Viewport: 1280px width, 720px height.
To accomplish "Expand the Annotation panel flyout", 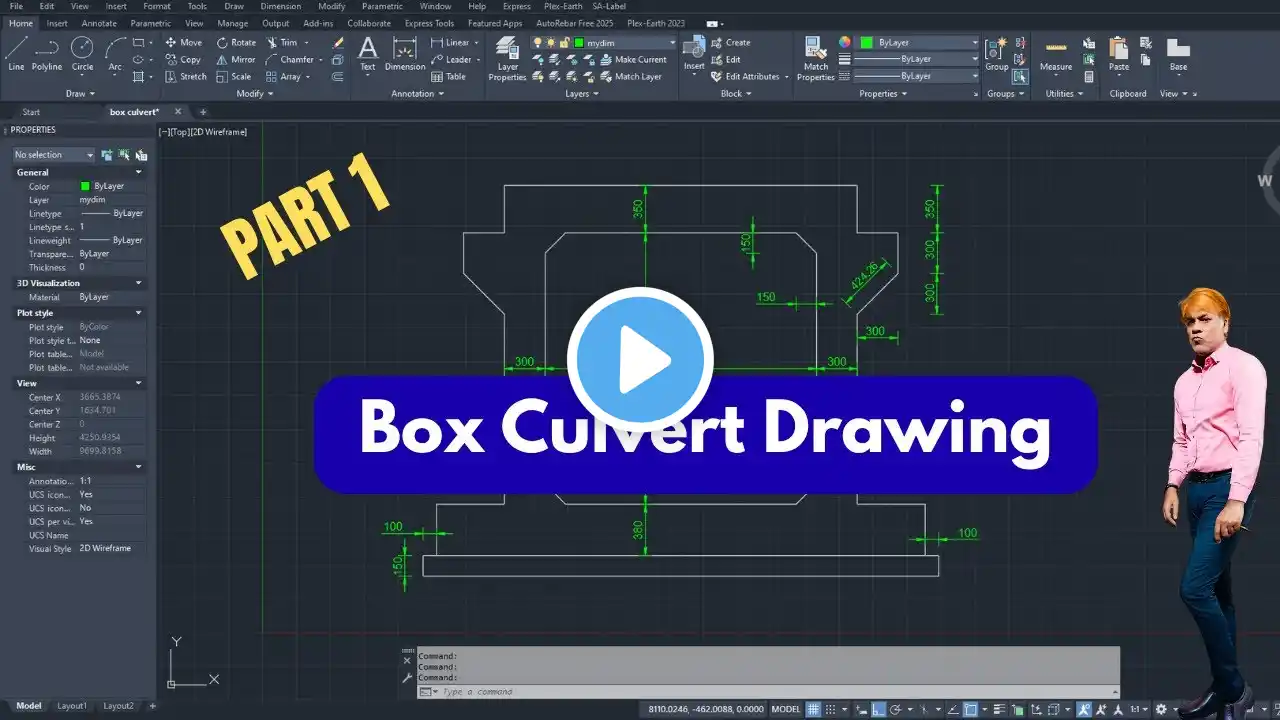I will point(418,94).
